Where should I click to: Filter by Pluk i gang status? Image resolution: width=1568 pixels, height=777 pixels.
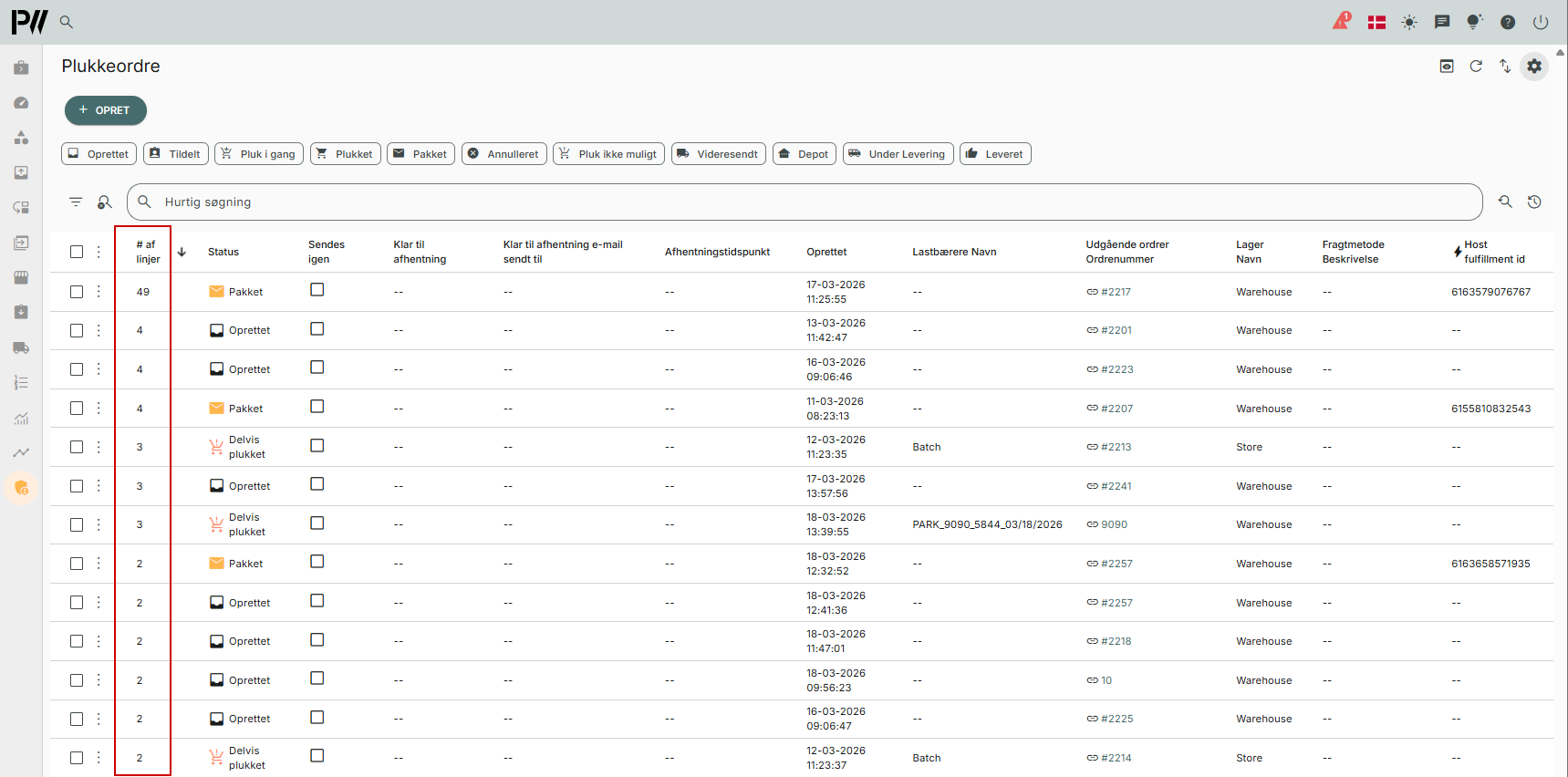[x=259, y=154]
